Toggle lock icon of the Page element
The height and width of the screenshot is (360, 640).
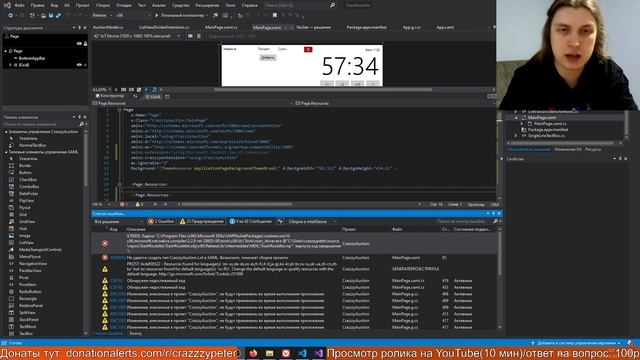coord(85,44)
